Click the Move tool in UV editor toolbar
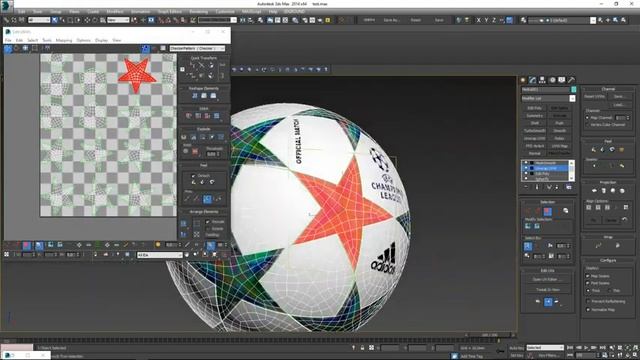640x360 pixels. click(8, 49)
